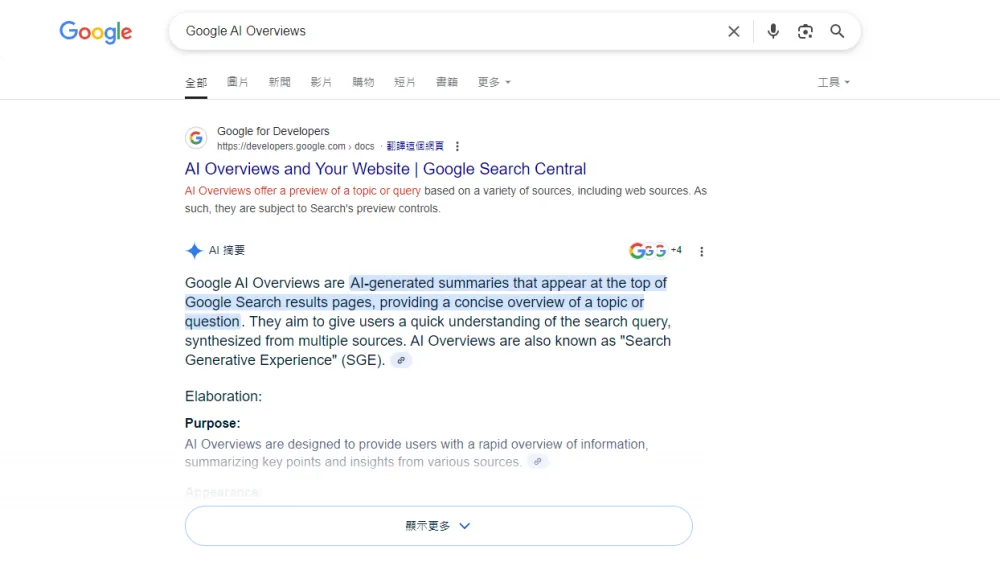Click the Google for Developers favicon

(x=196, y=138)
